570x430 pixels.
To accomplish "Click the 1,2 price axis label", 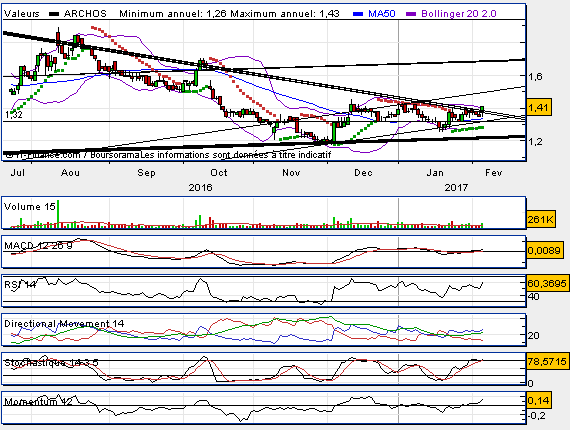I will tap(535, 141).
